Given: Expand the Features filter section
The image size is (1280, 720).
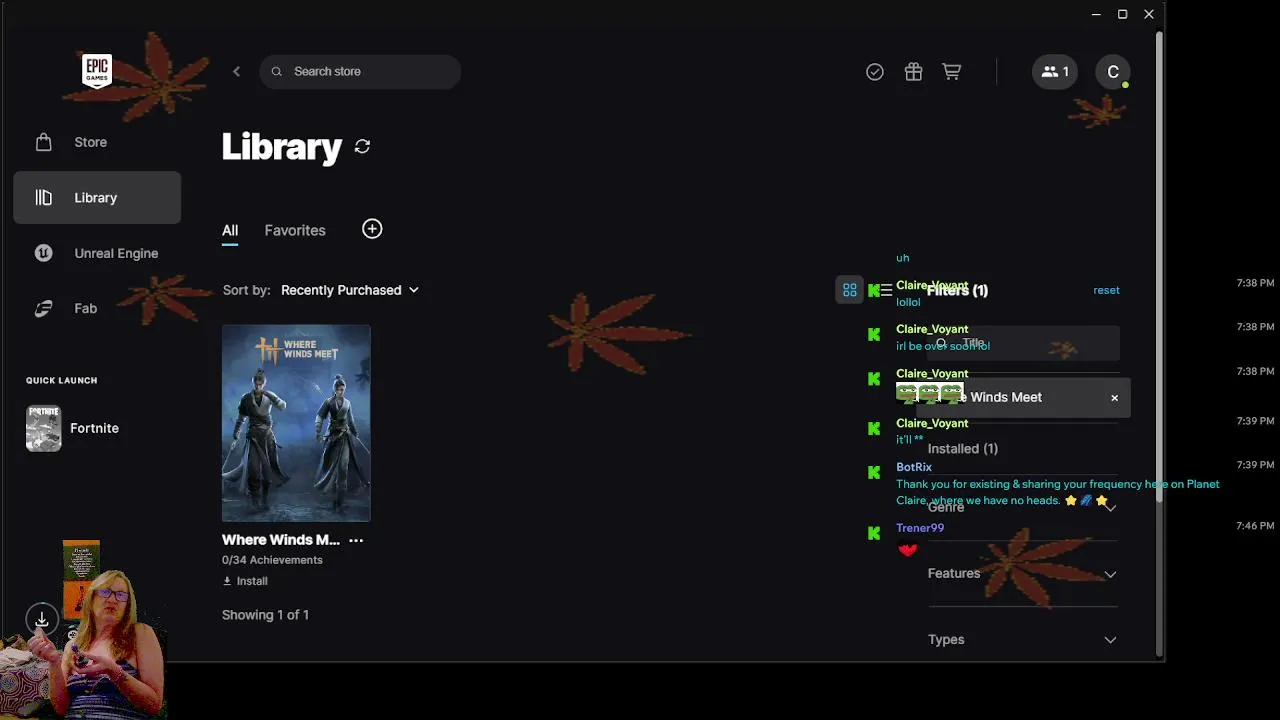Looking at the screenshot, I should click(x=1022, y=574).
